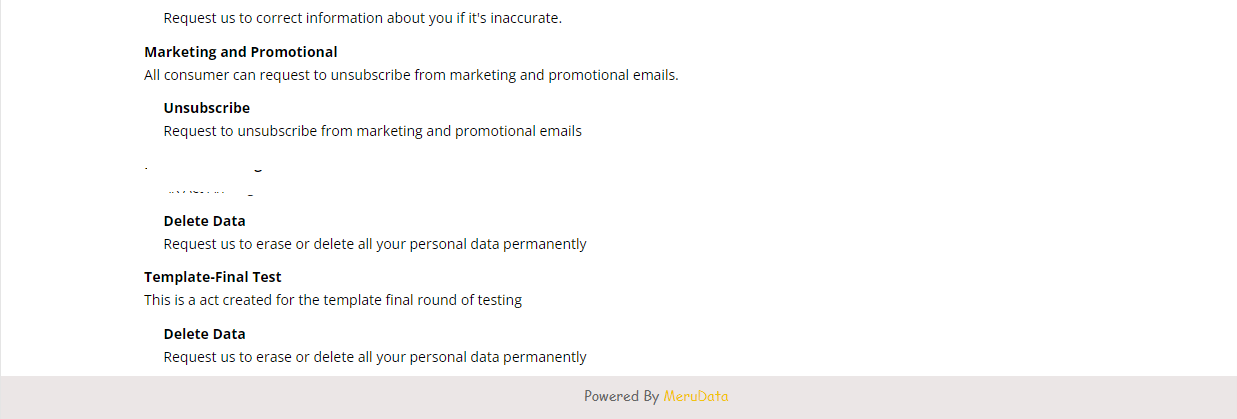Click the Template-Final Test heading
This screenshot has height=419, width=1237.
click(213, 277)
